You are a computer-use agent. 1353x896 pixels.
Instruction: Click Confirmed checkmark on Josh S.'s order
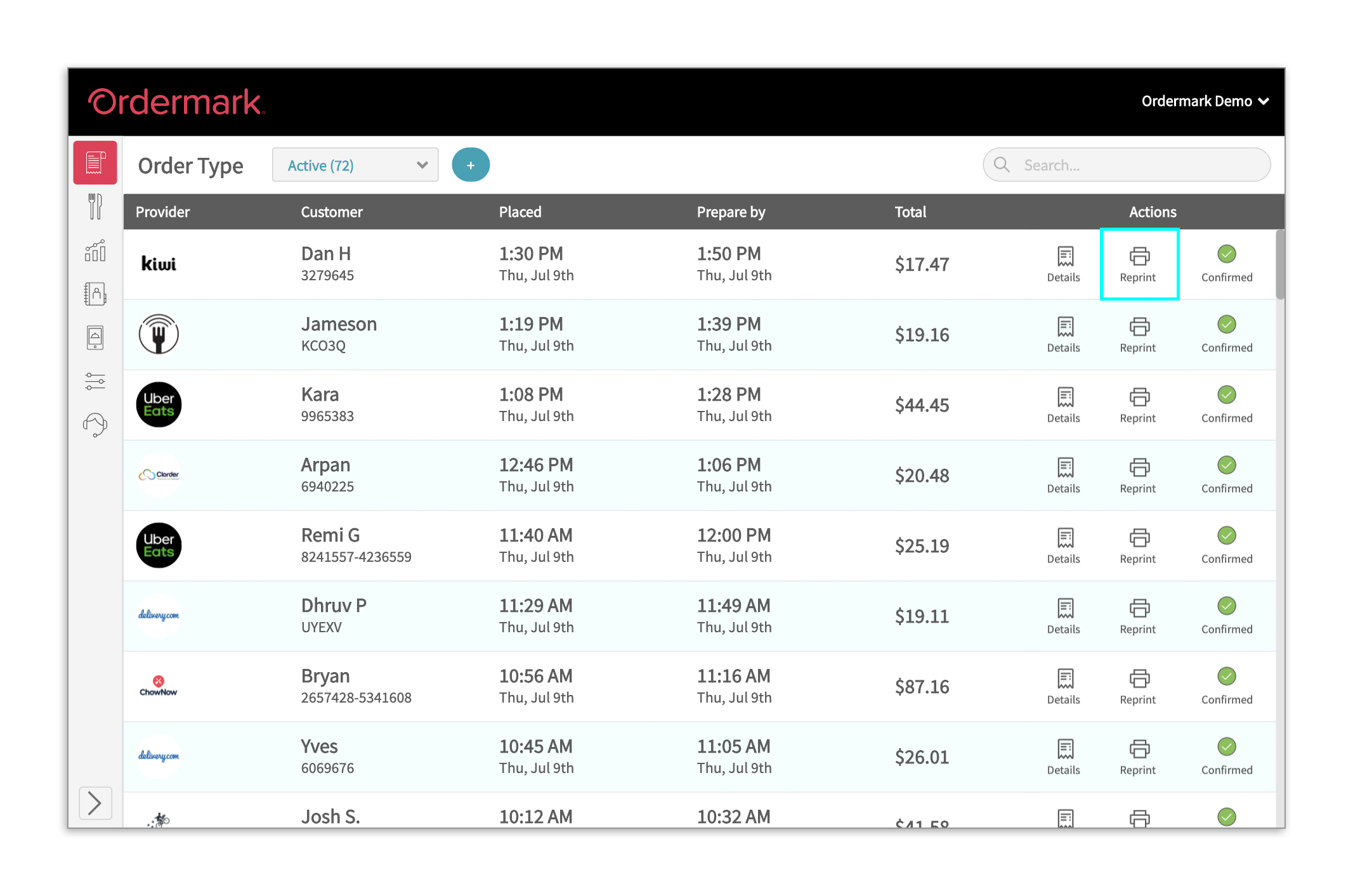point(1227,817)
